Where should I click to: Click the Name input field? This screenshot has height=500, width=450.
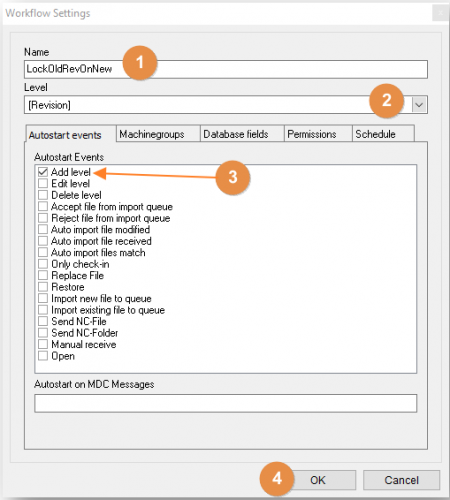tap(226, 69)
